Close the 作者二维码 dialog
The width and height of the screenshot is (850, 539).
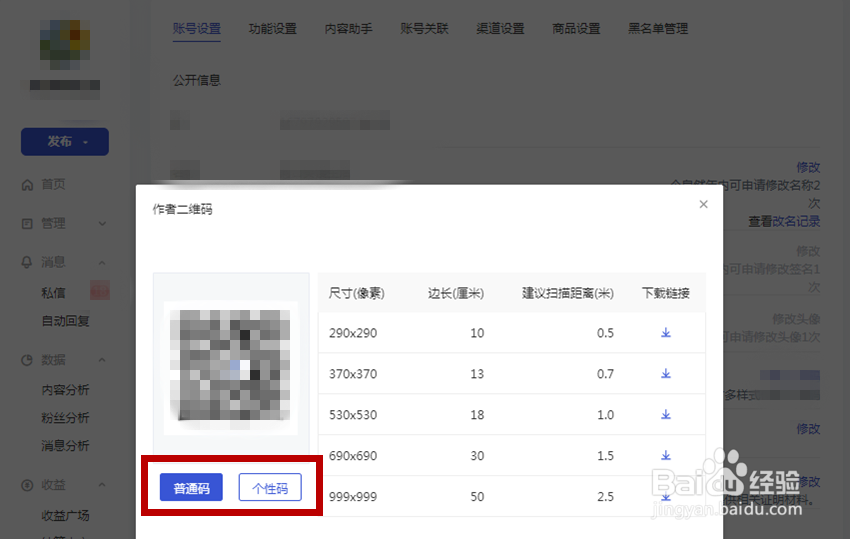[x=703, y=204]
